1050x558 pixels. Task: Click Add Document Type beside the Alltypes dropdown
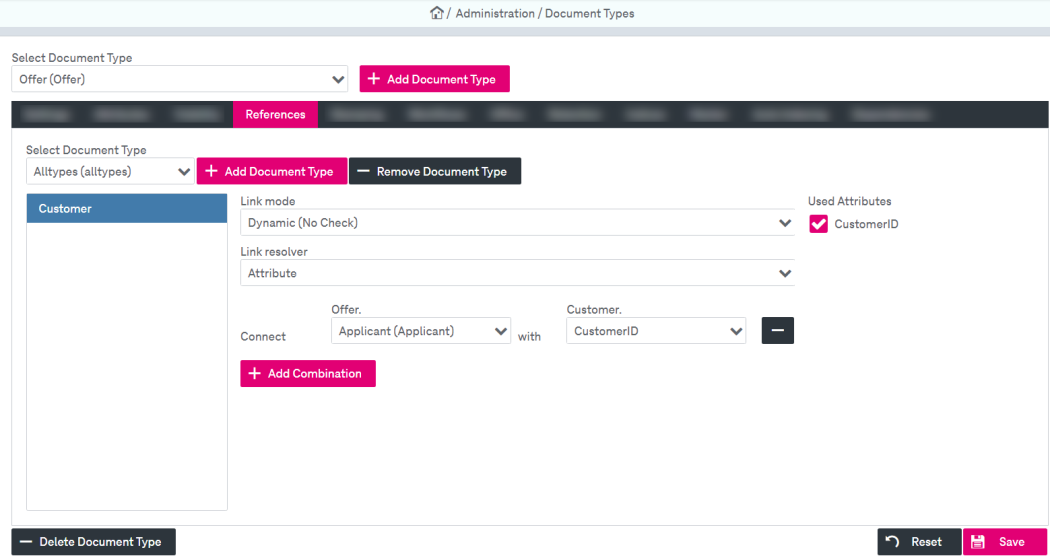271,172
